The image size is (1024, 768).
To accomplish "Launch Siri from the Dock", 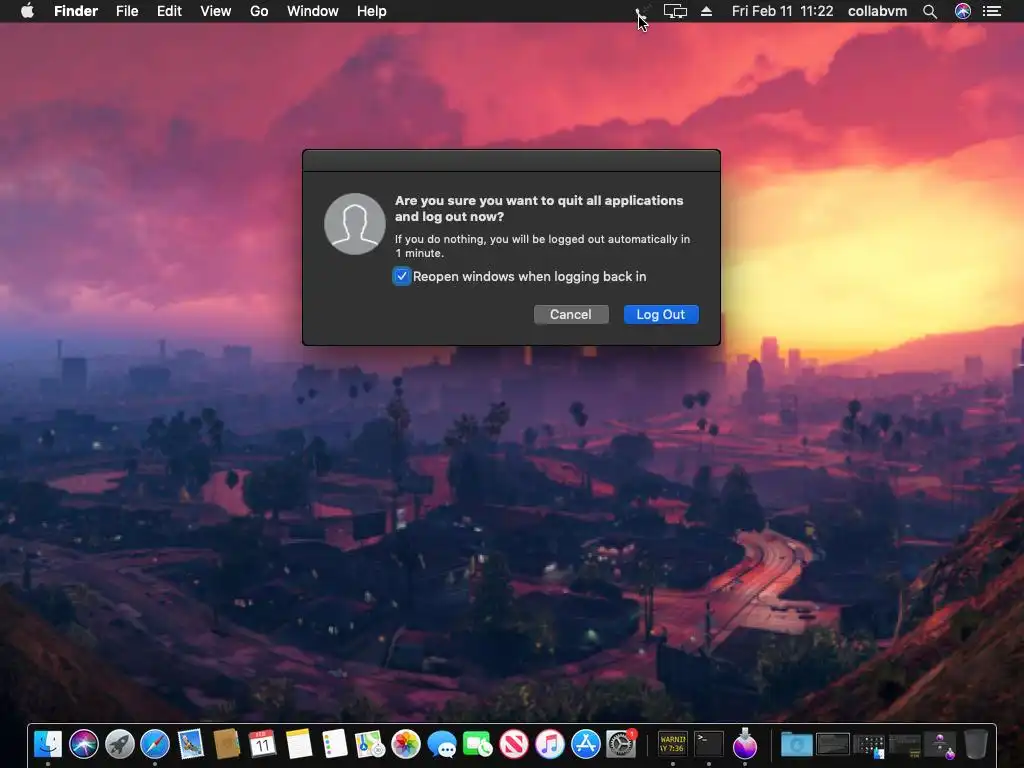I will point(84,744).
